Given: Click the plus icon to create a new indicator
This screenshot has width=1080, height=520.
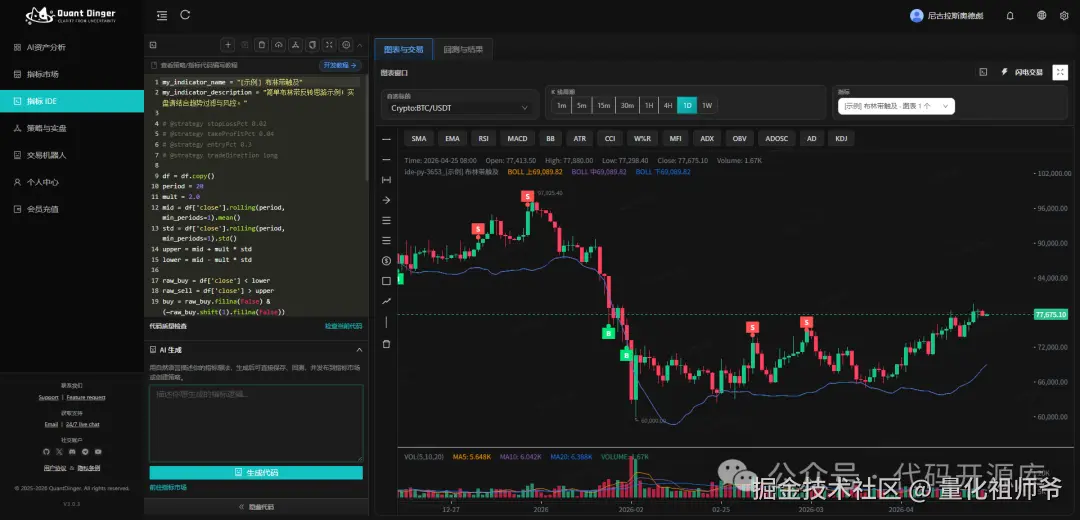Looking at the screenshot, I should (228, 45).
